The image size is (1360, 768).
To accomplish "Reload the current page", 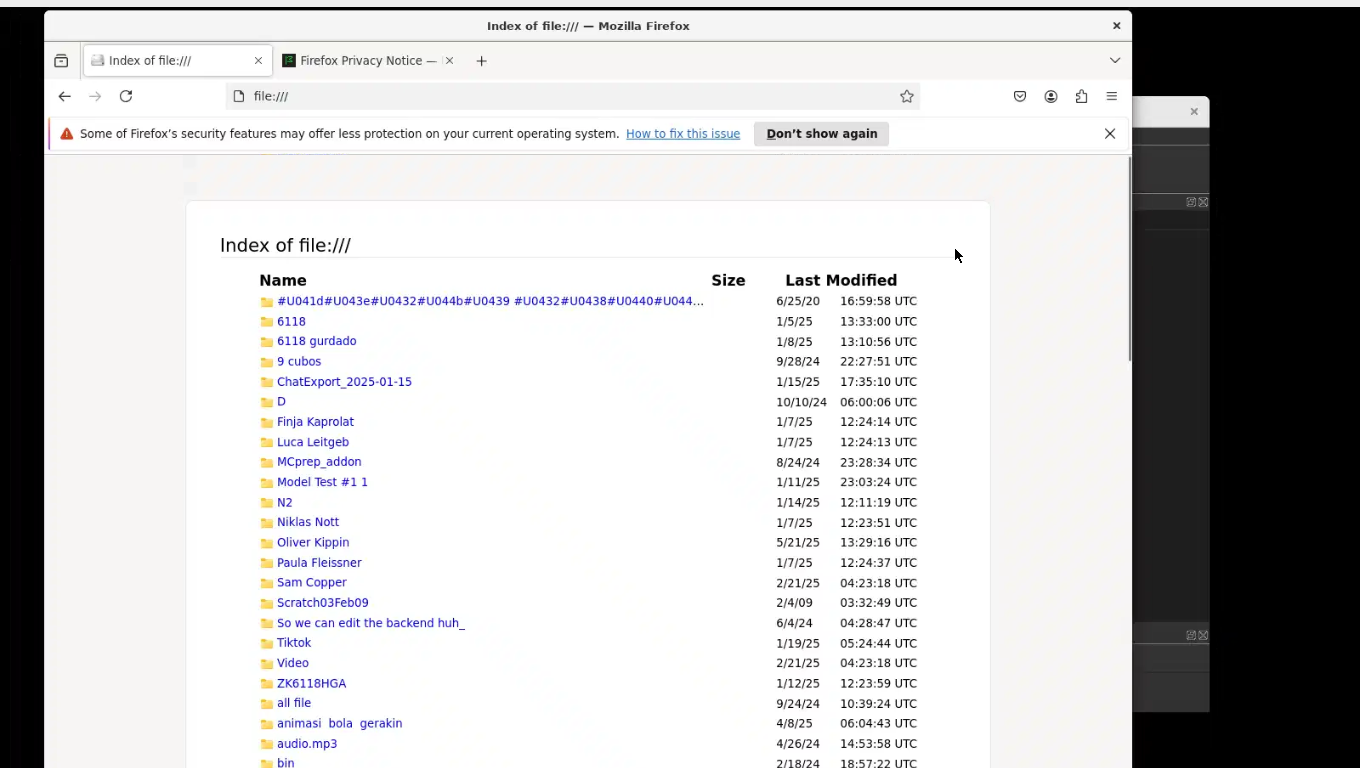I will (126, 96).
